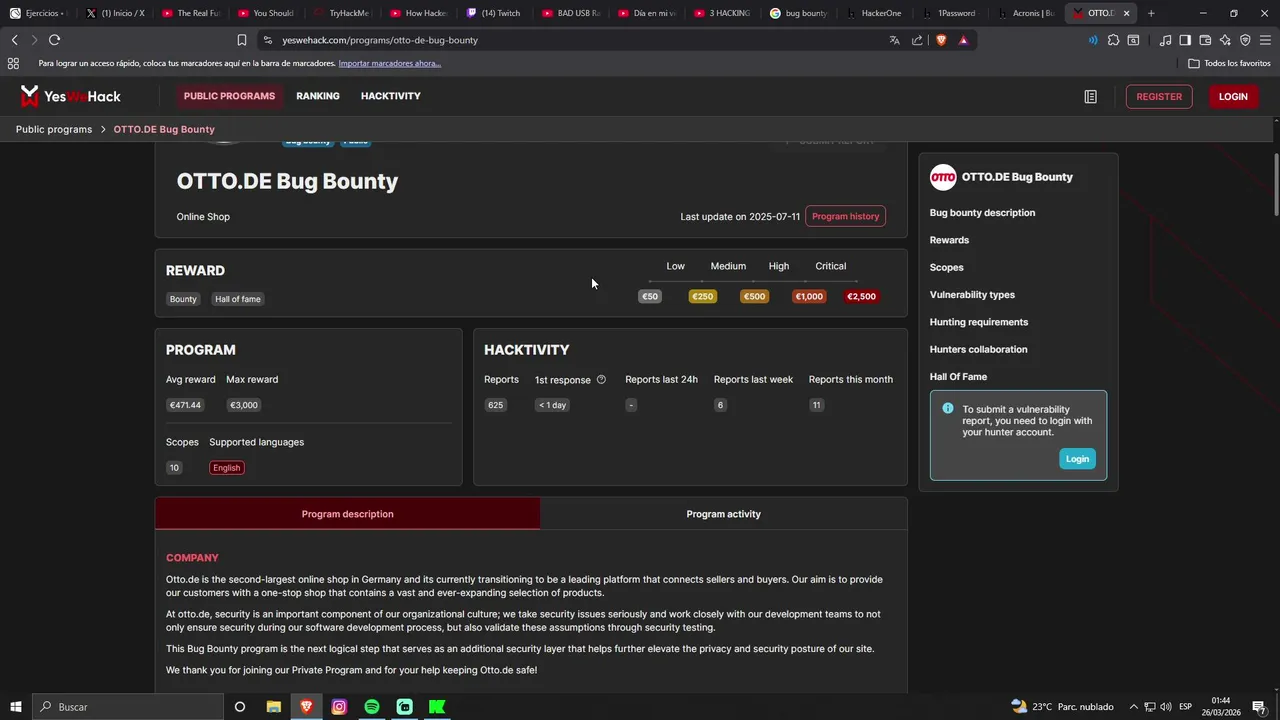This screenshot has width=1280, height=720.
Task: Jump to Hunters collaboration section
Action: 978,349
